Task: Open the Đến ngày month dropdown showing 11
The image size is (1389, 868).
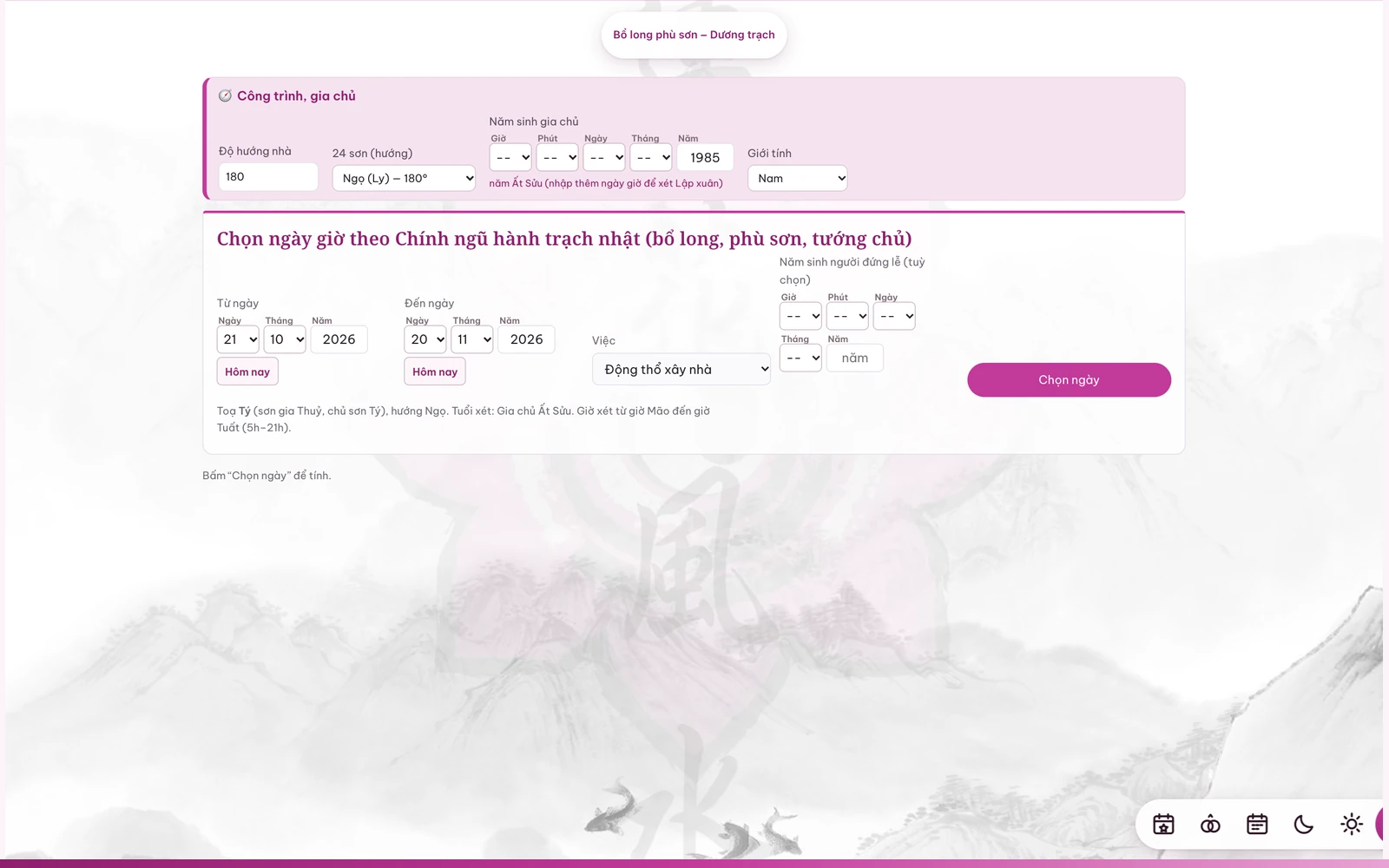Action: 472,339
